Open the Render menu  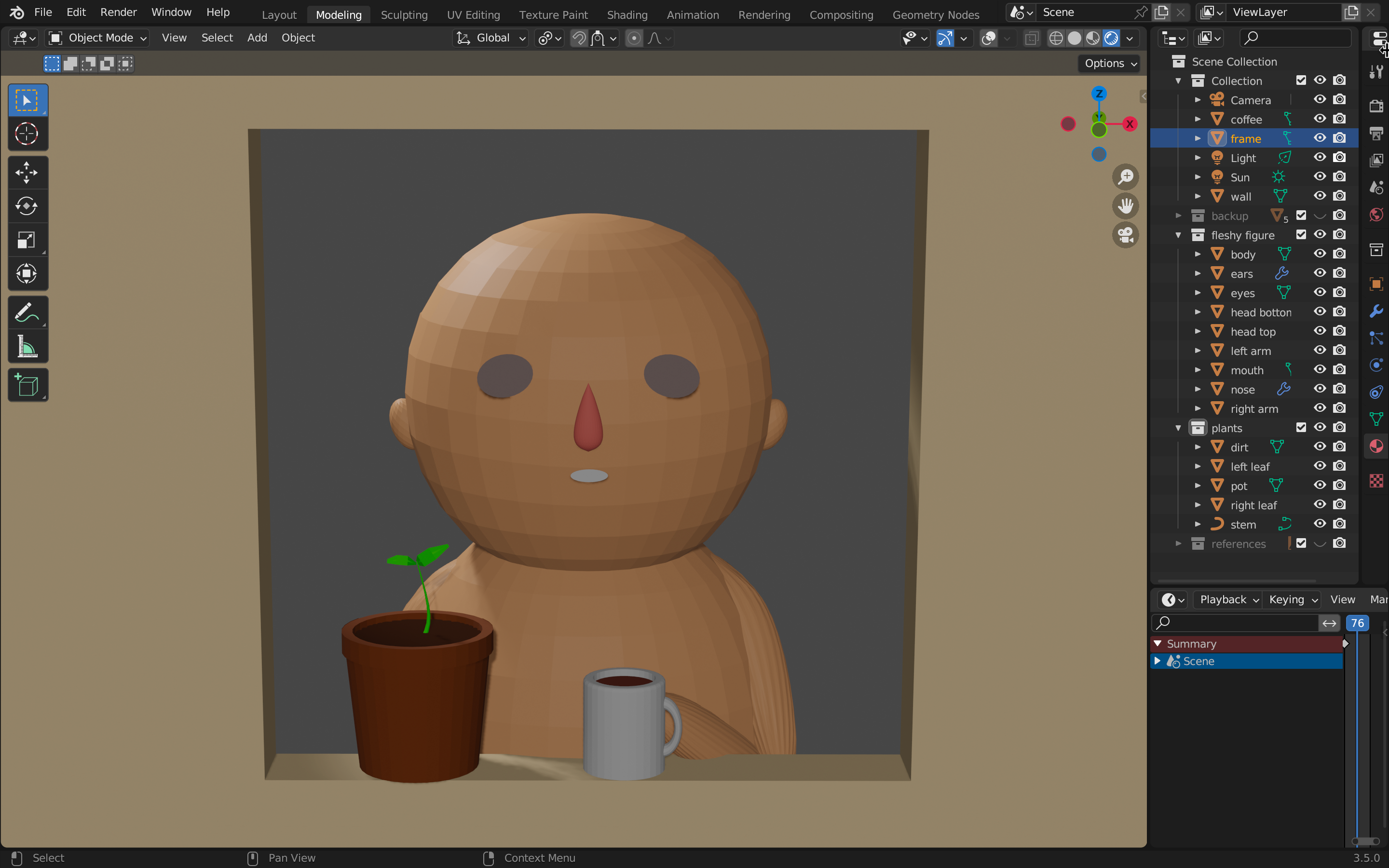[118, 12]
